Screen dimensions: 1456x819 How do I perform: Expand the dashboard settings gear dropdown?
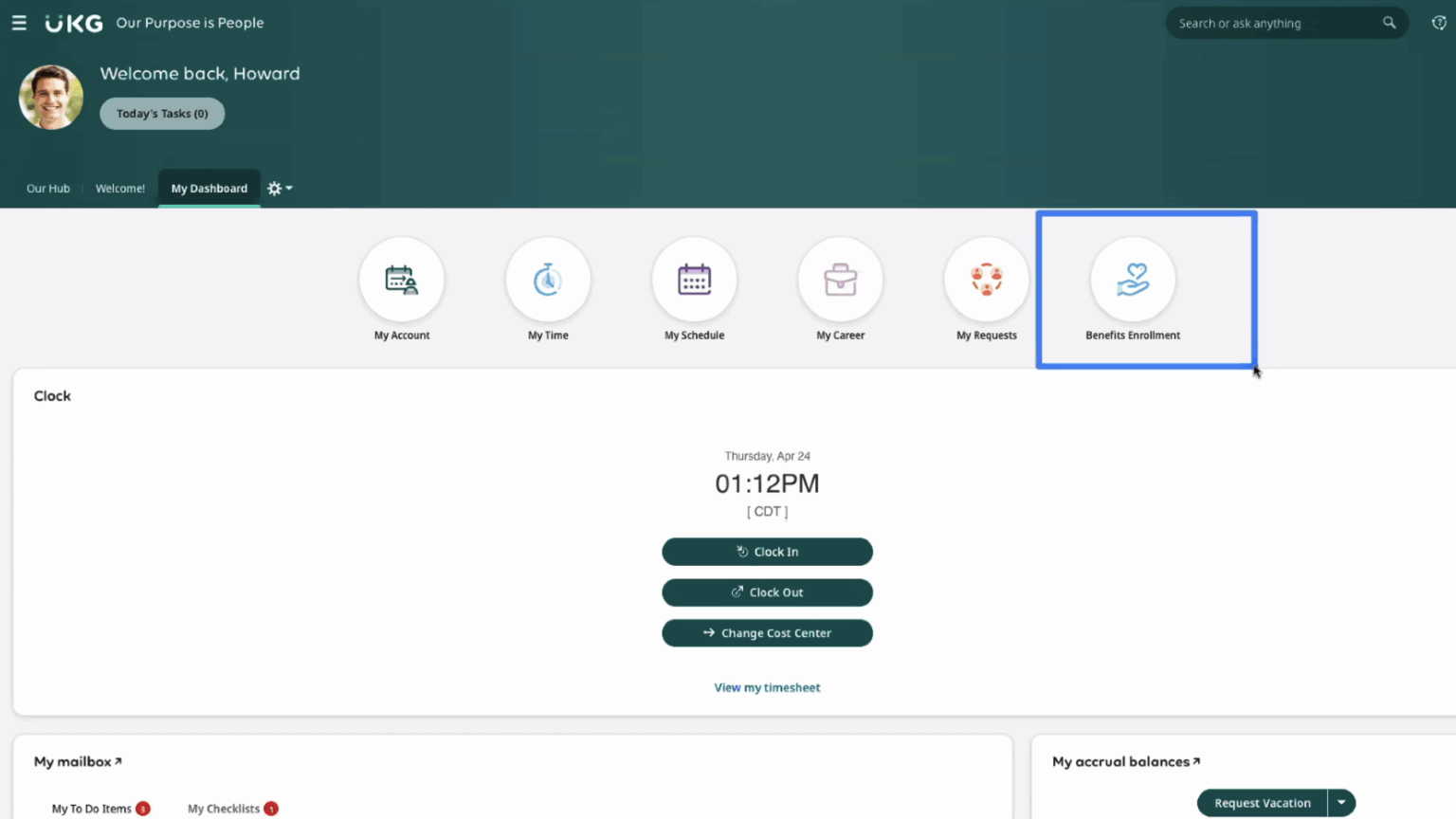coord(279,189)
